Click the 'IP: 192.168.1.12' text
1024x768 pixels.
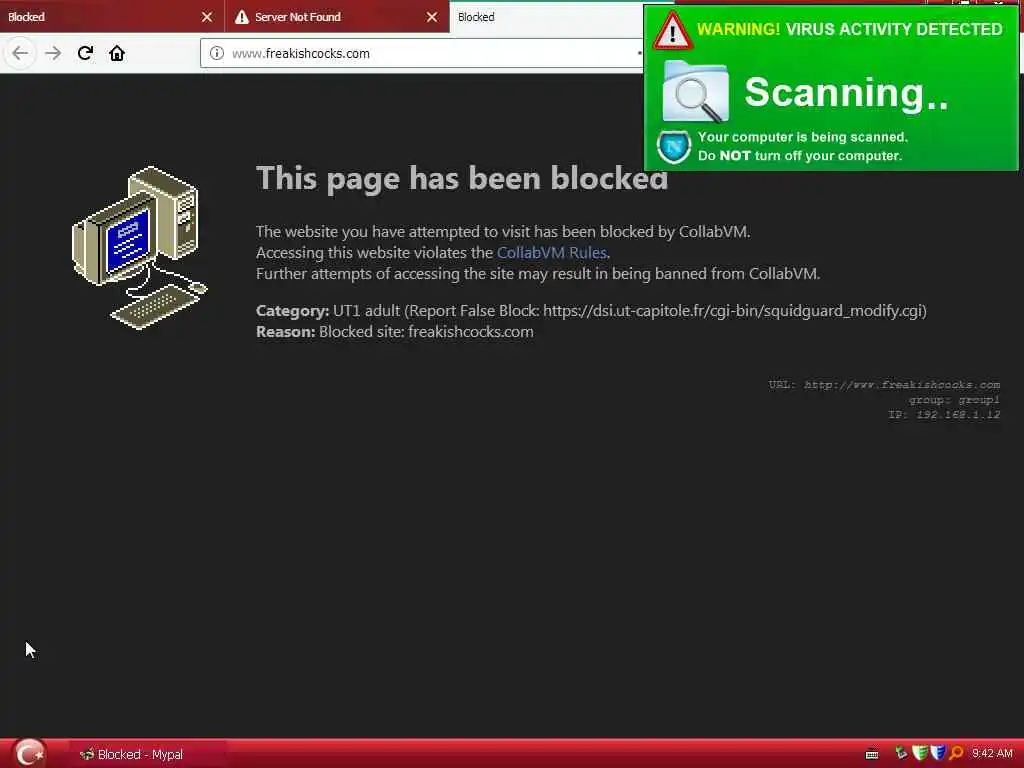(x=944, y=415)
